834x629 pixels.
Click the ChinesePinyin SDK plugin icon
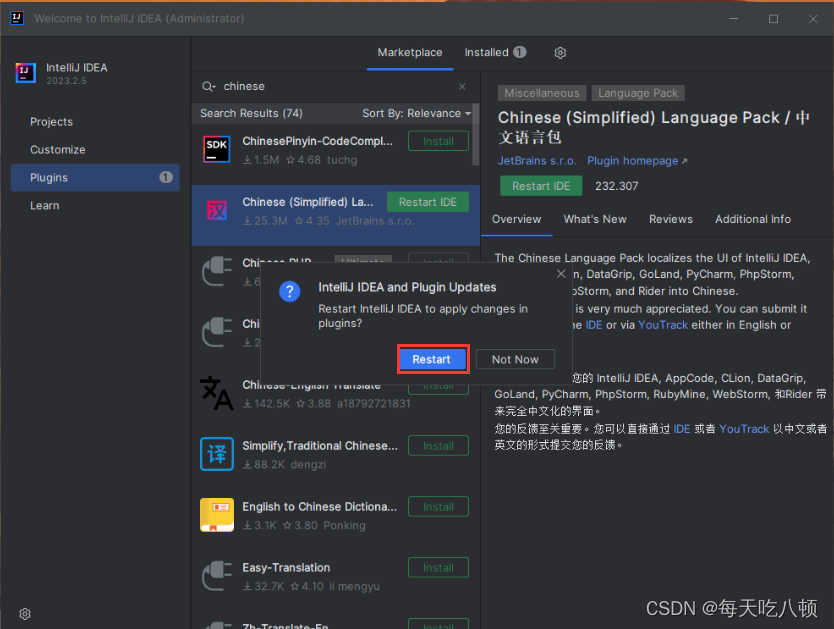217,149
